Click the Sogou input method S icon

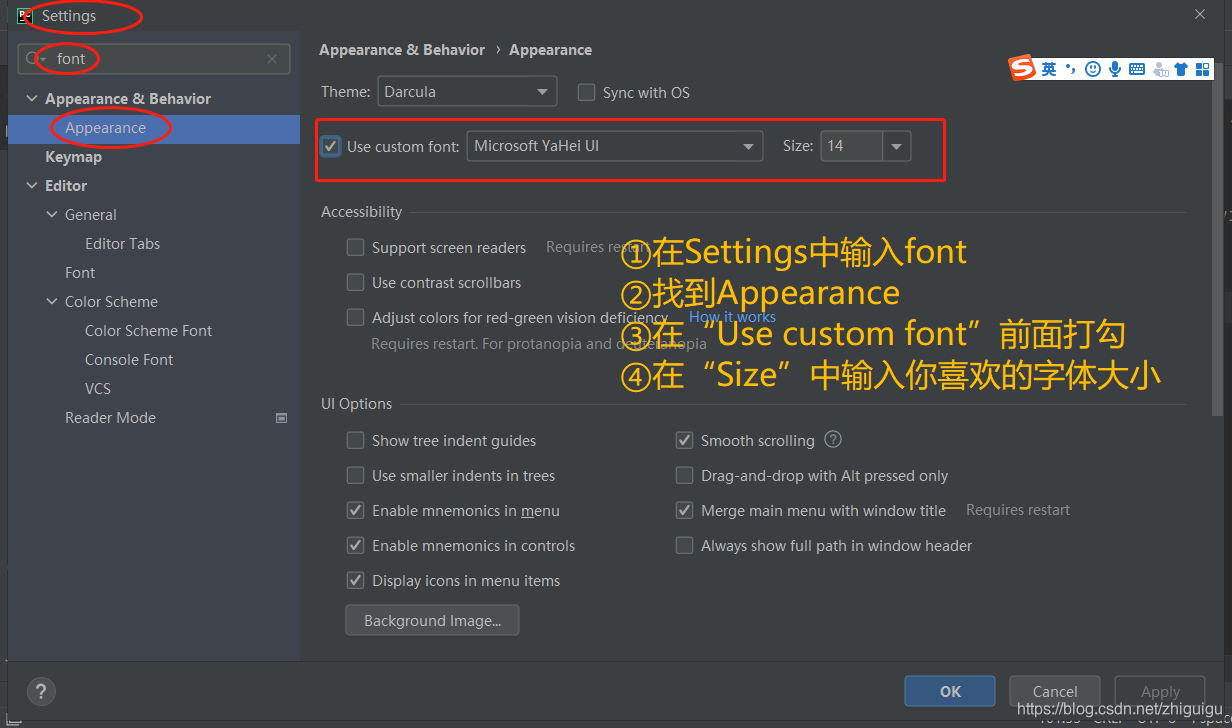point(1022,68)
